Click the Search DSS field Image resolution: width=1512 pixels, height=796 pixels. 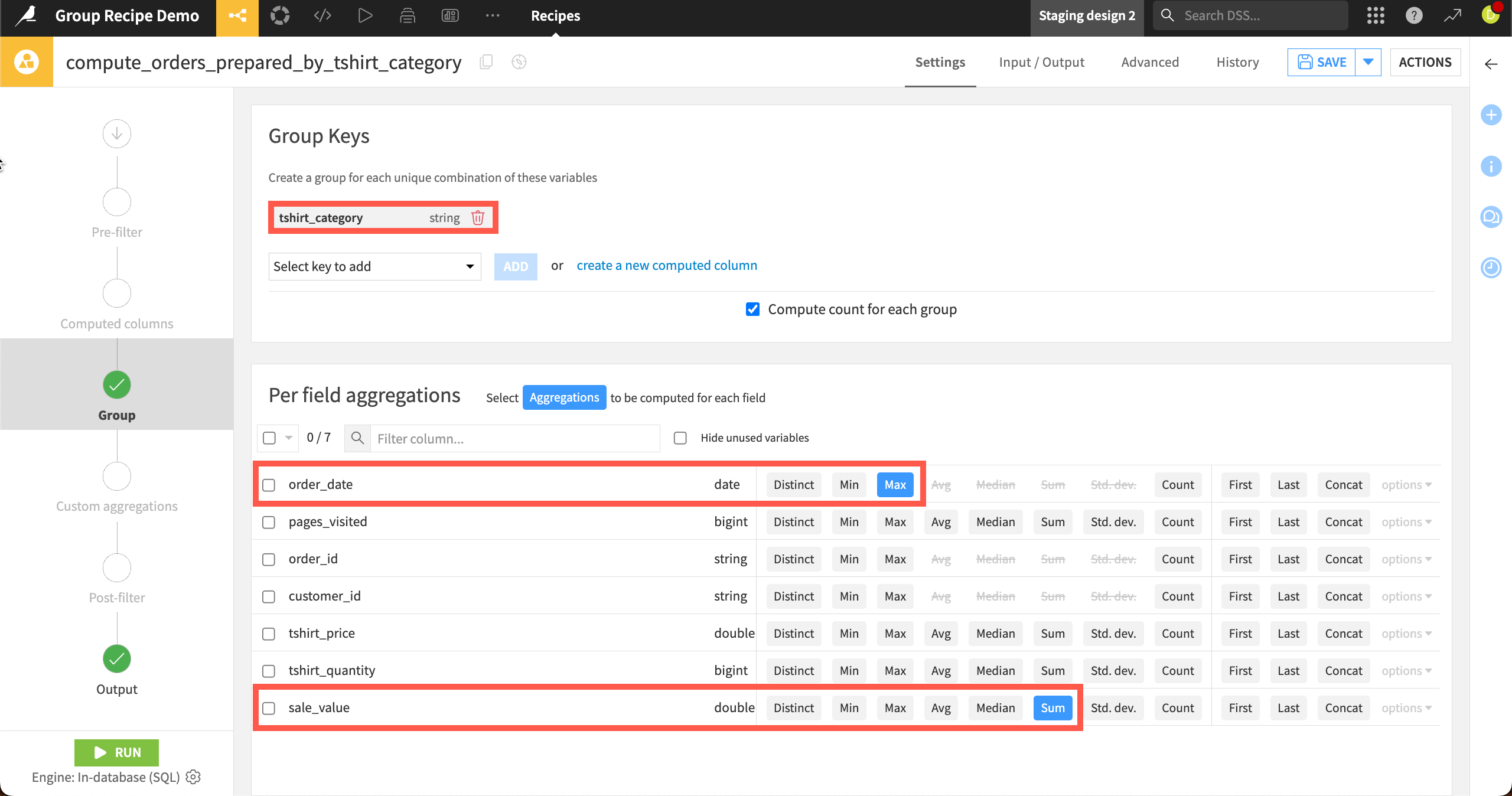tap(1250, 16)
